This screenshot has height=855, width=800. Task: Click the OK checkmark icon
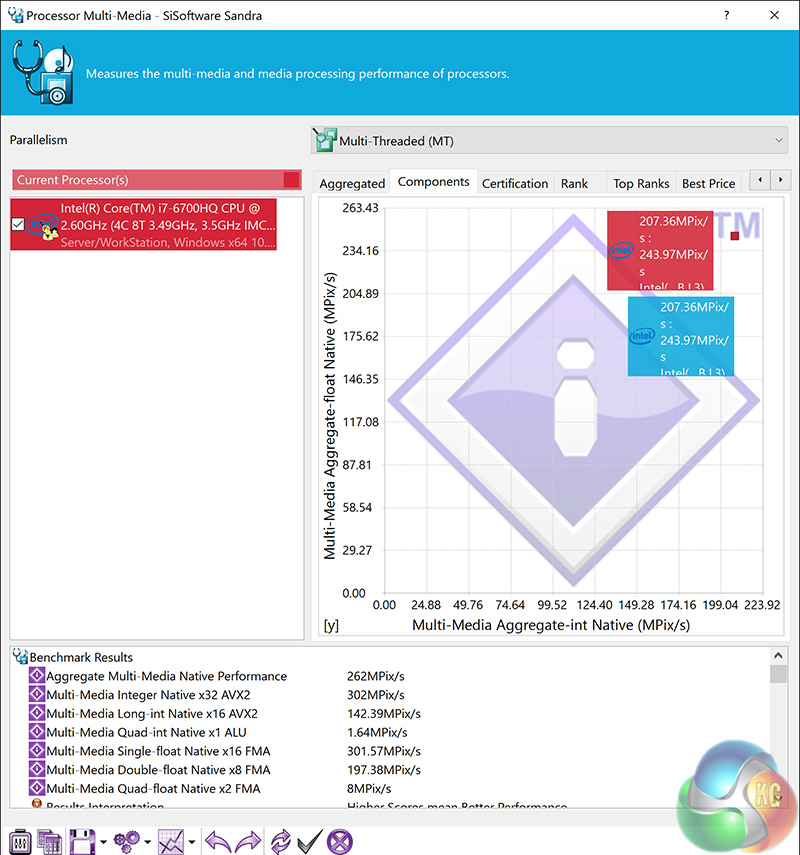click(x=310, y=841)
